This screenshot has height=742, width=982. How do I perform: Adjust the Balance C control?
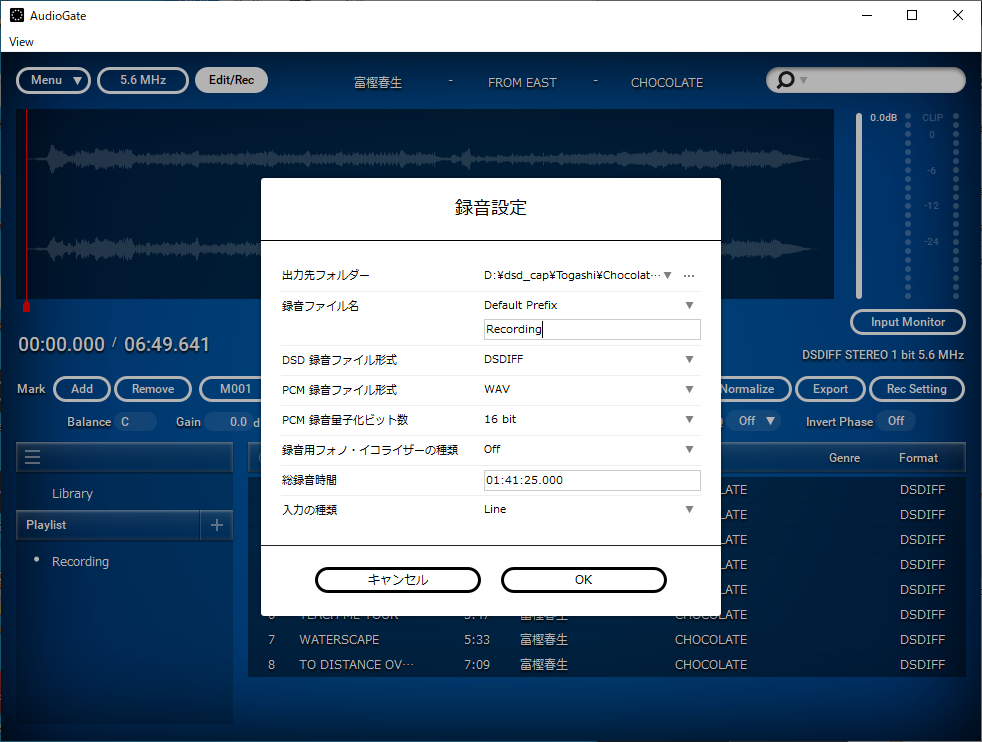coord(133,422)
